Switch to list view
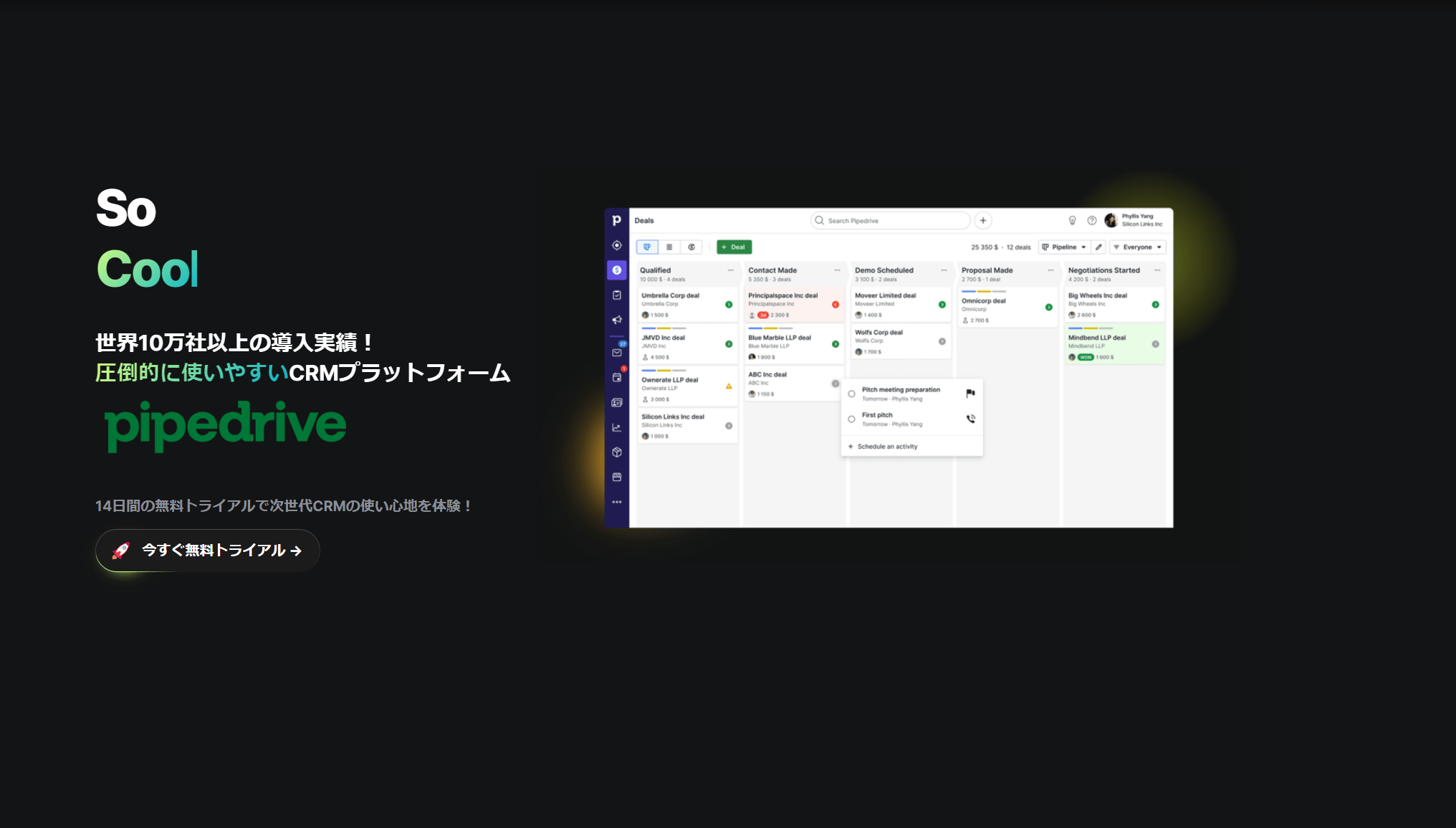1456x828 pixels. pos(669,247)
